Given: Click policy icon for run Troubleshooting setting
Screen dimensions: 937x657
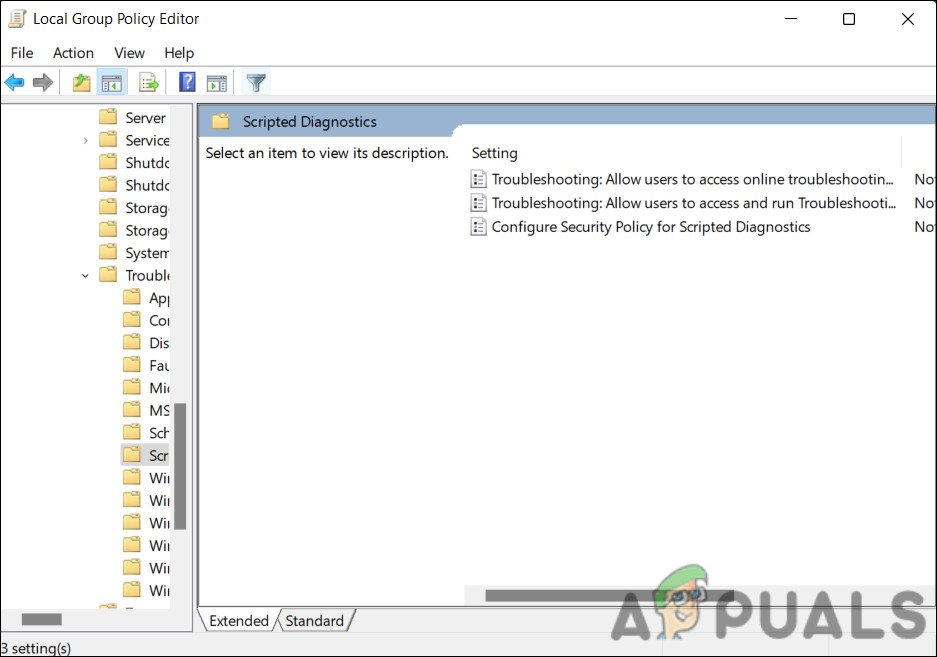Looking at the screenshot, I should 478,203.
